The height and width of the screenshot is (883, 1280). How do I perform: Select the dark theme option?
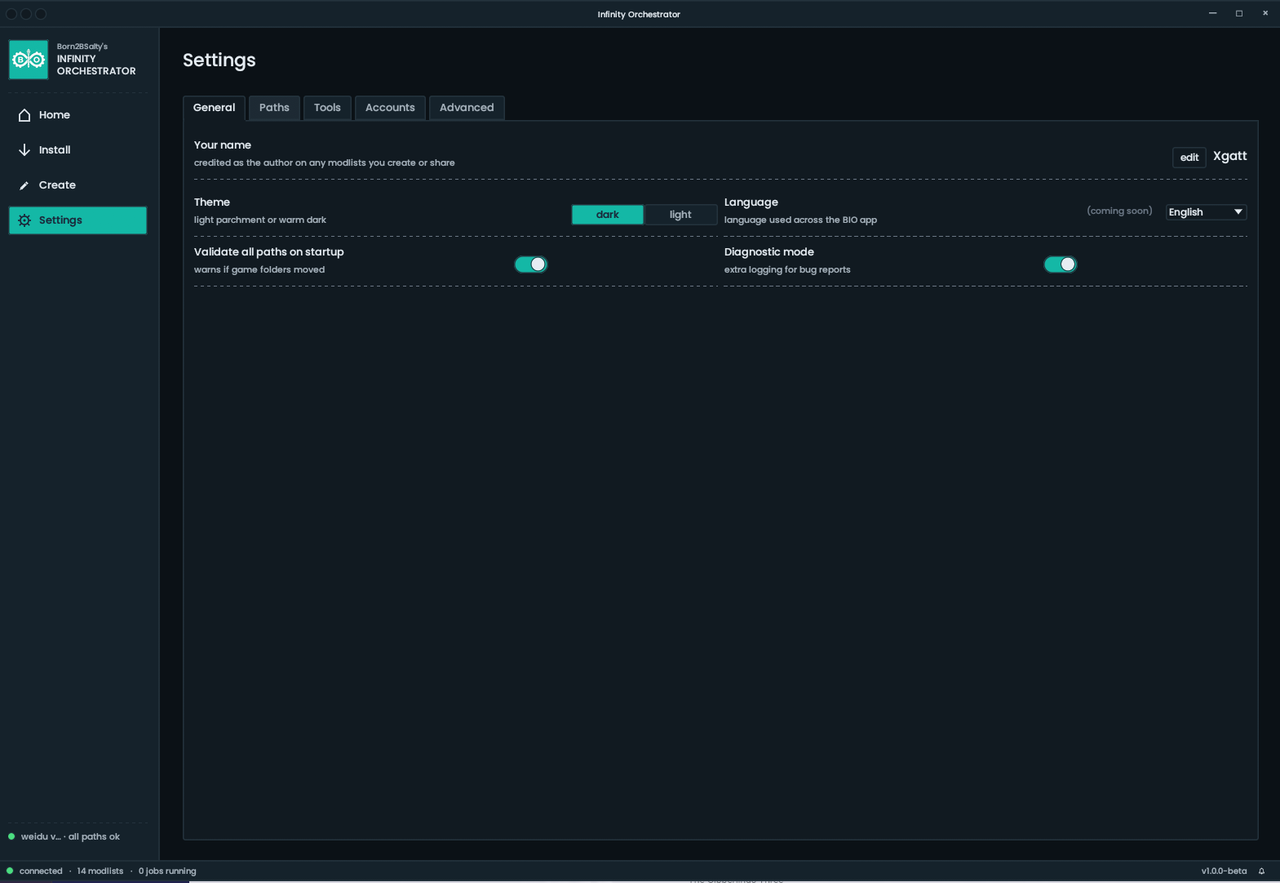click(x=607, y=214)
